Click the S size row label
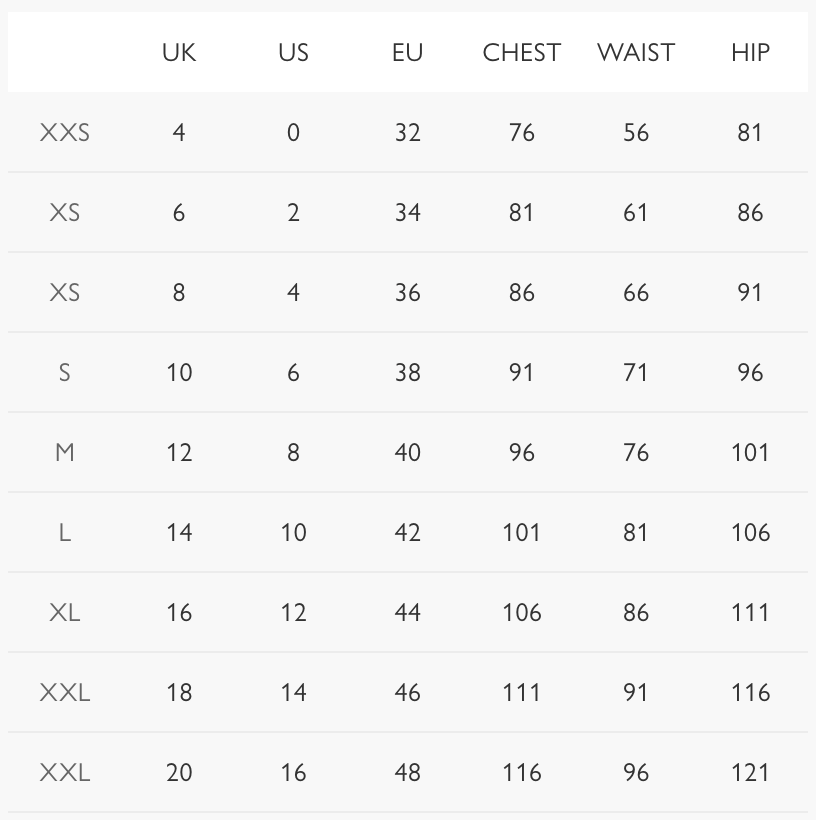This screenshot has height=820, width=816. 65,372
